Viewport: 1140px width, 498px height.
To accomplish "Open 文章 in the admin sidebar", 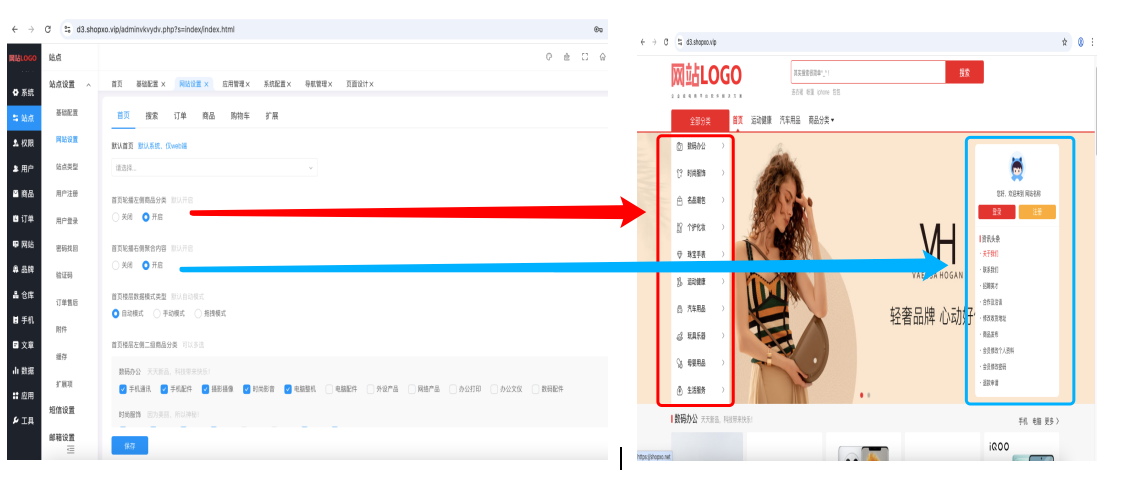I will pyautogui.click(x=24, y=345).
